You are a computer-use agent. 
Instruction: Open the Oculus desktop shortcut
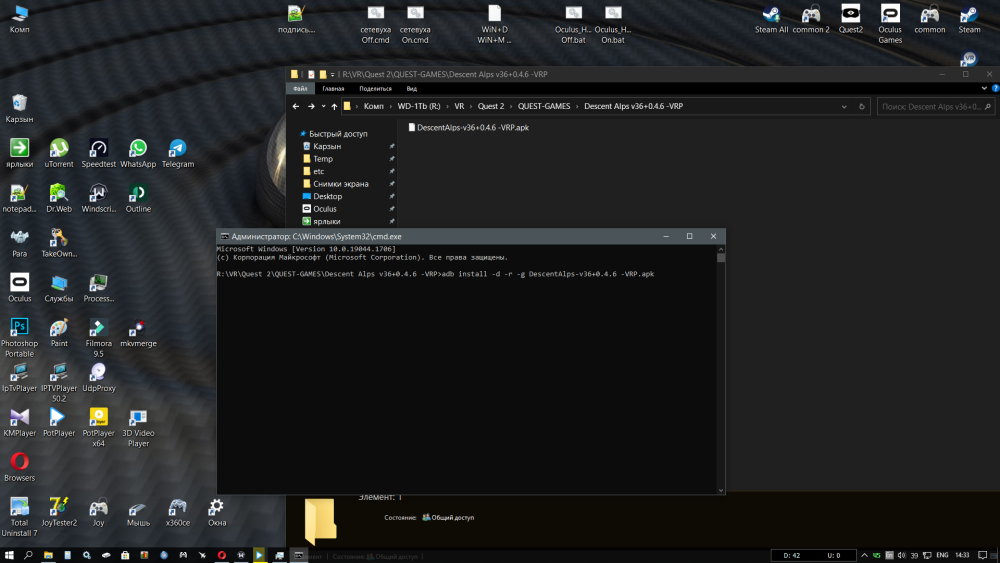click(x=19, y=288)
